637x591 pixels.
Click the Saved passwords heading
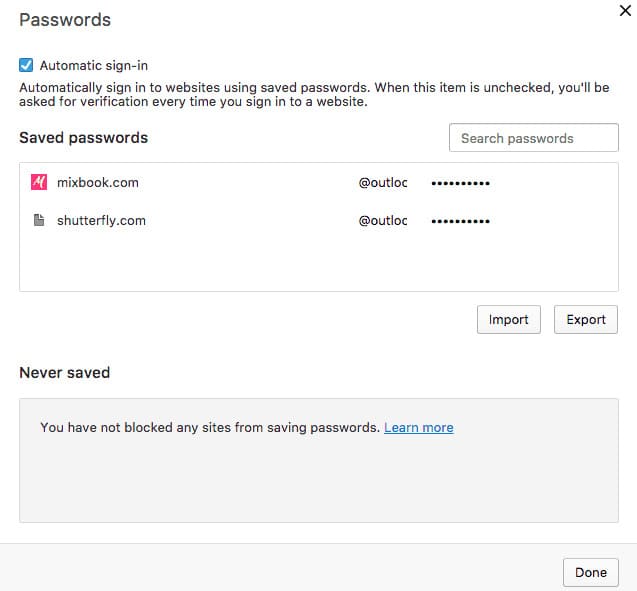pyautogui.click(x=83, y=138)
